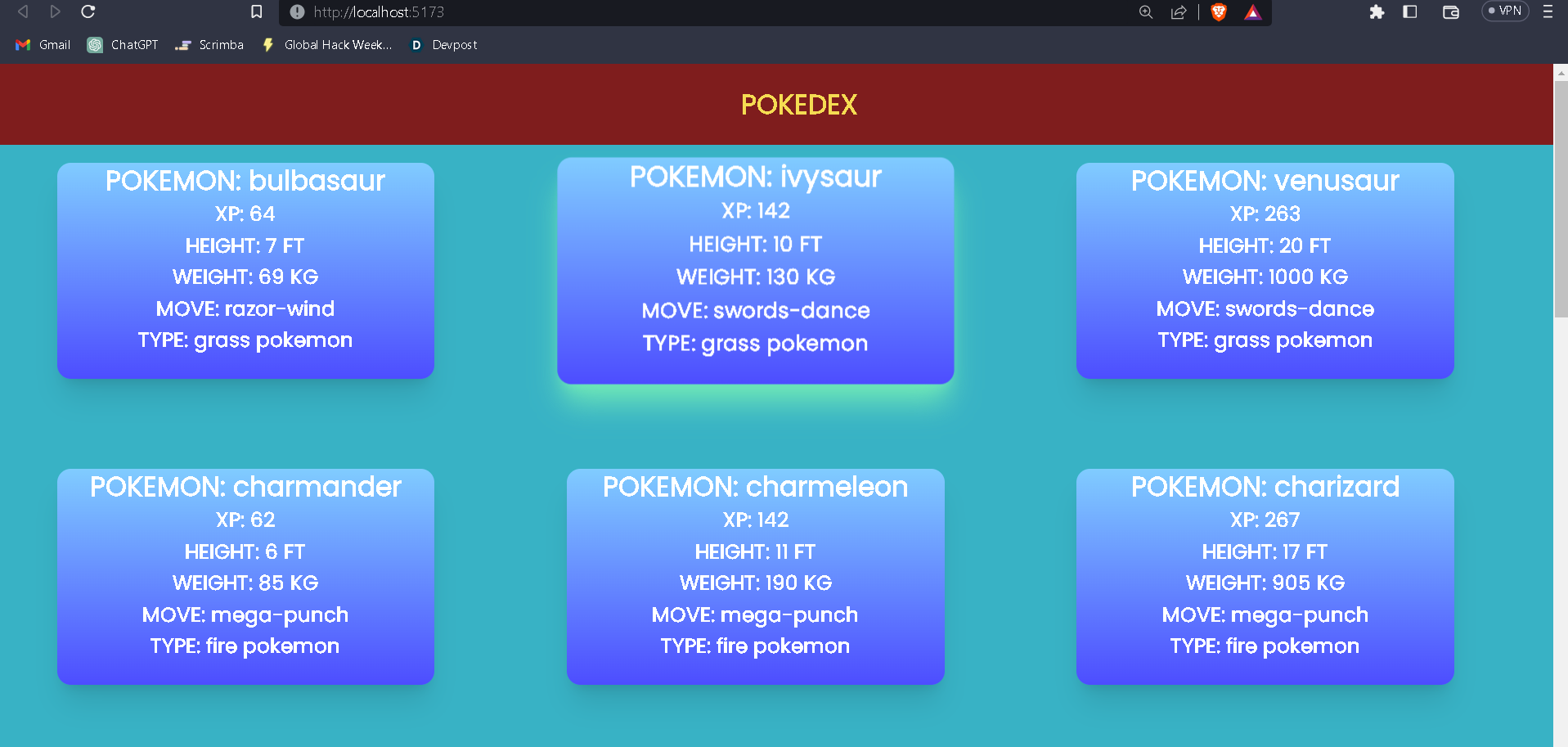Open Brave Shields lion icon
Screen dimensions: 1568x747
click(1219, 12)
